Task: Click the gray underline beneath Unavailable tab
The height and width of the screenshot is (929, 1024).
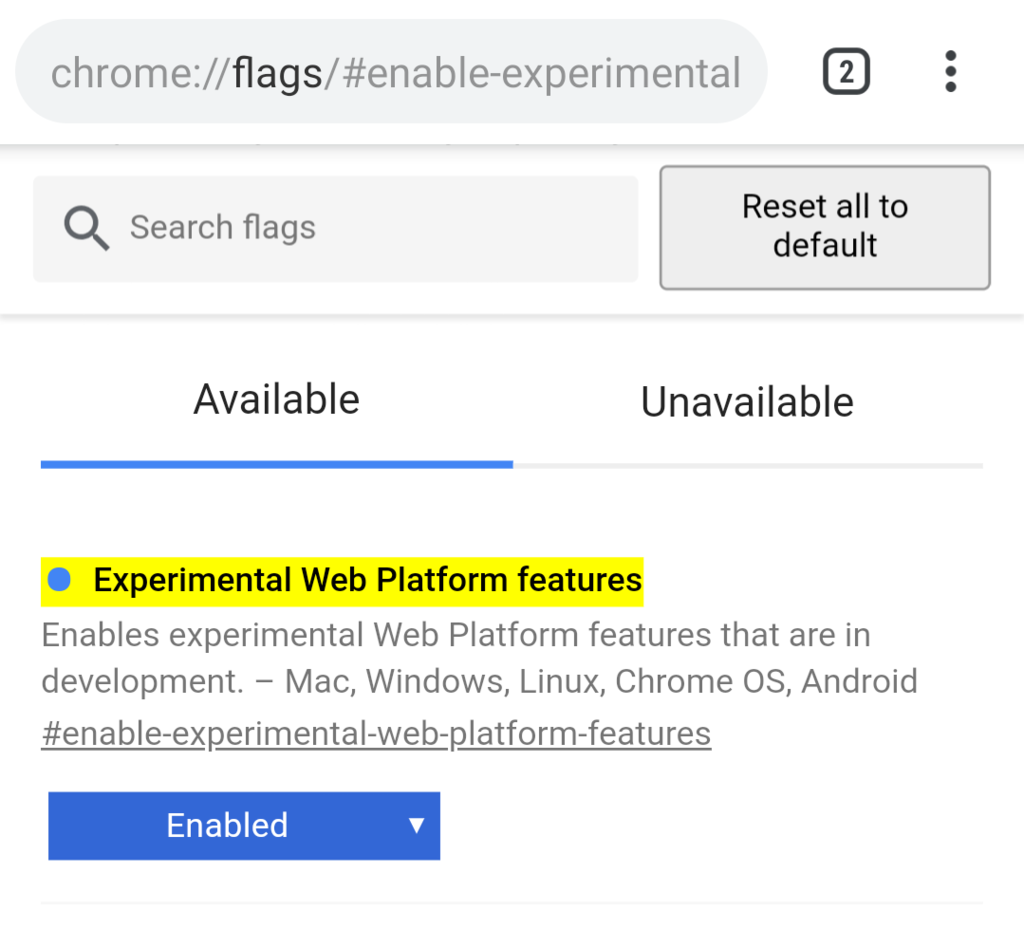Action: point(747,466)
